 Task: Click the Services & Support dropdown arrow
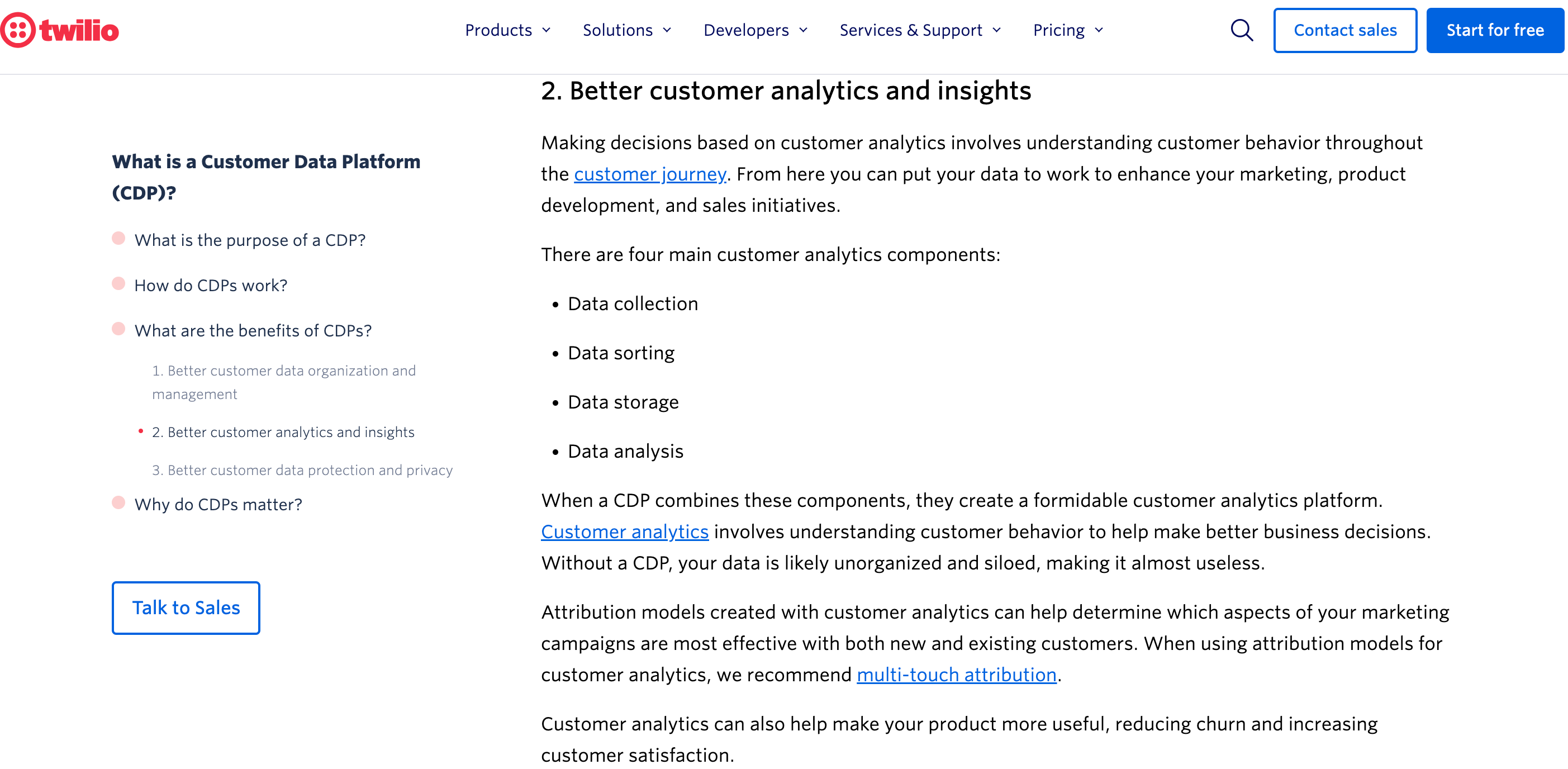[x=997, y=30]
